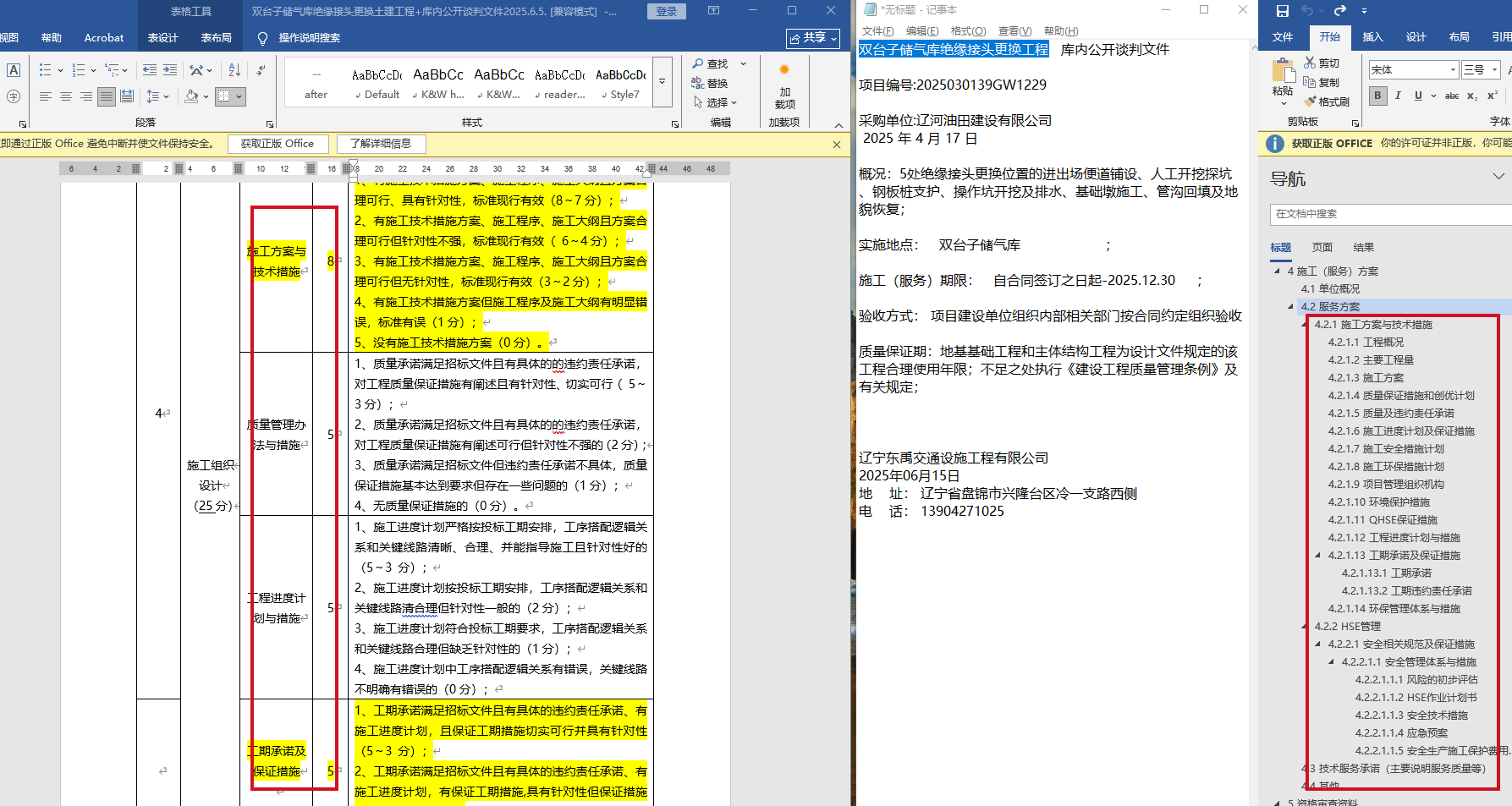Click Cut in the right Word clipboard group
The height and width of the screenshot is (806, 1512).
point(1322,63)
